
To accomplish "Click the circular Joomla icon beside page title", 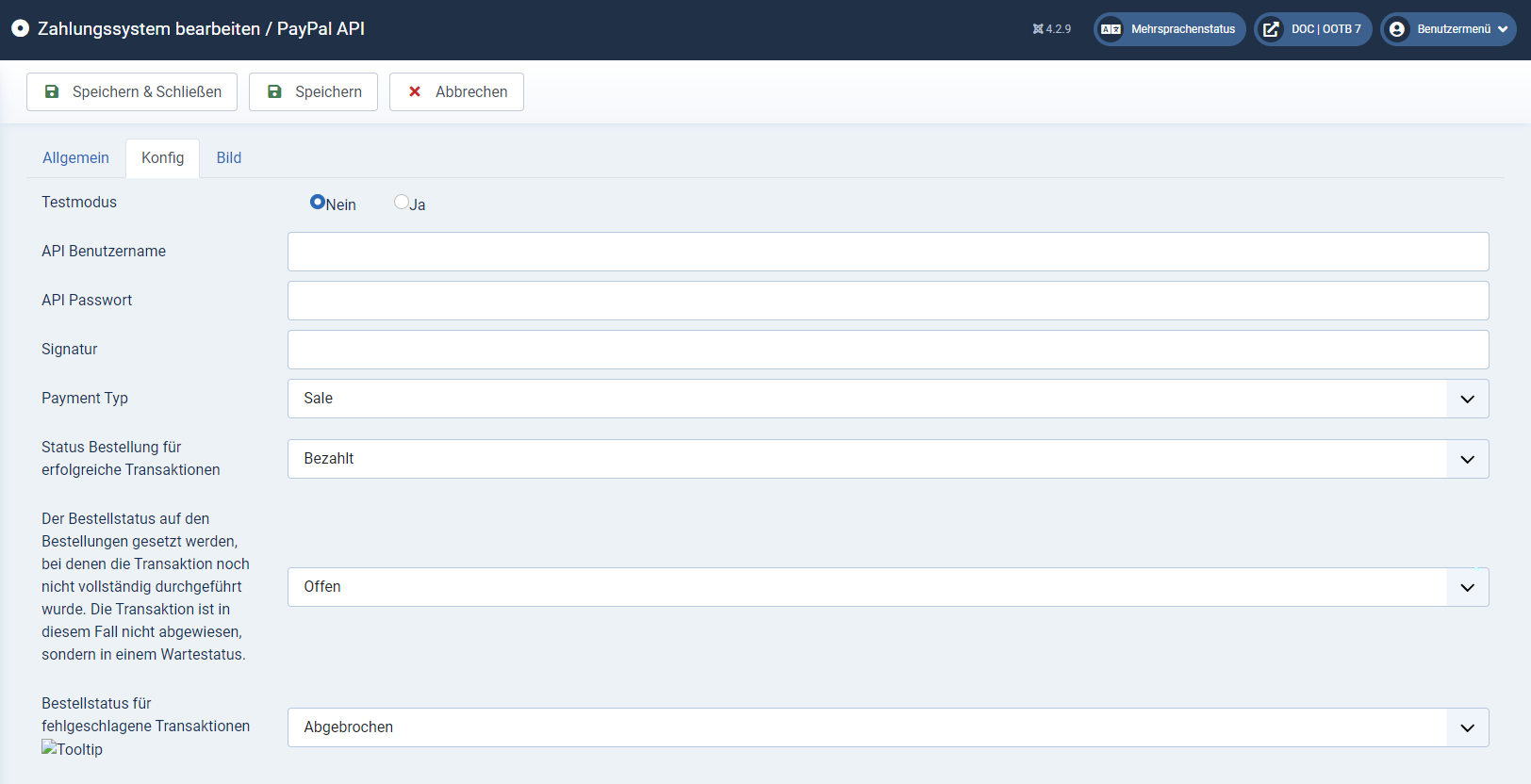I will (20, 28).
